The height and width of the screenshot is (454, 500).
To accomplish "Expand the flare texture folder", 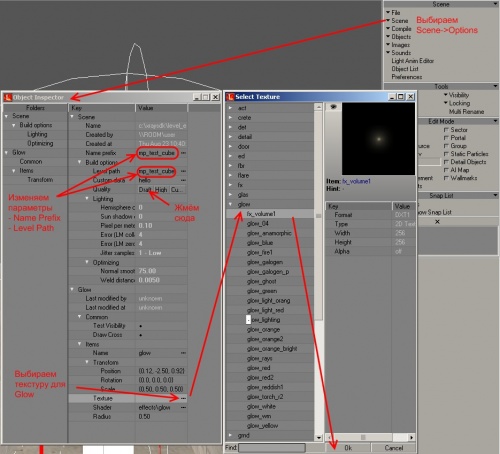I will point(230,175).
